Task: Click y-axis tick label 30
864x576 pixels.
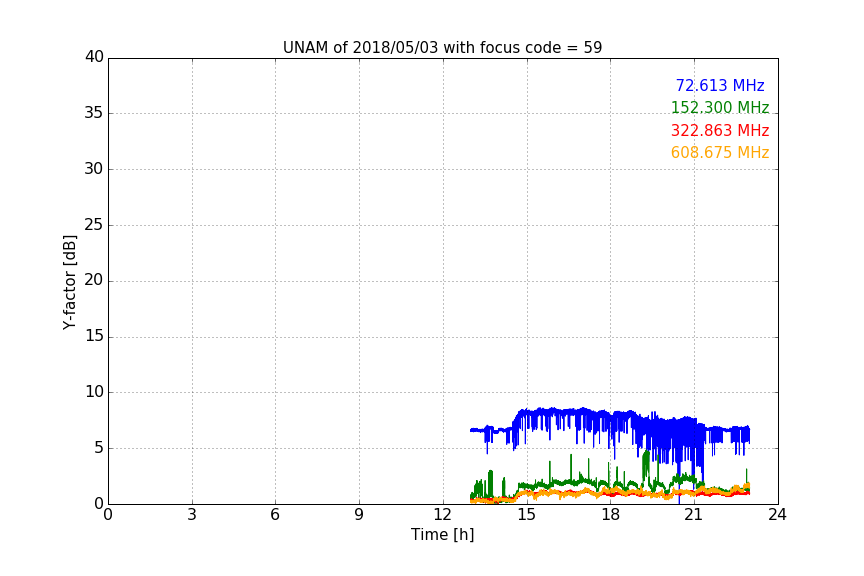Action: (x=94, y=169)
